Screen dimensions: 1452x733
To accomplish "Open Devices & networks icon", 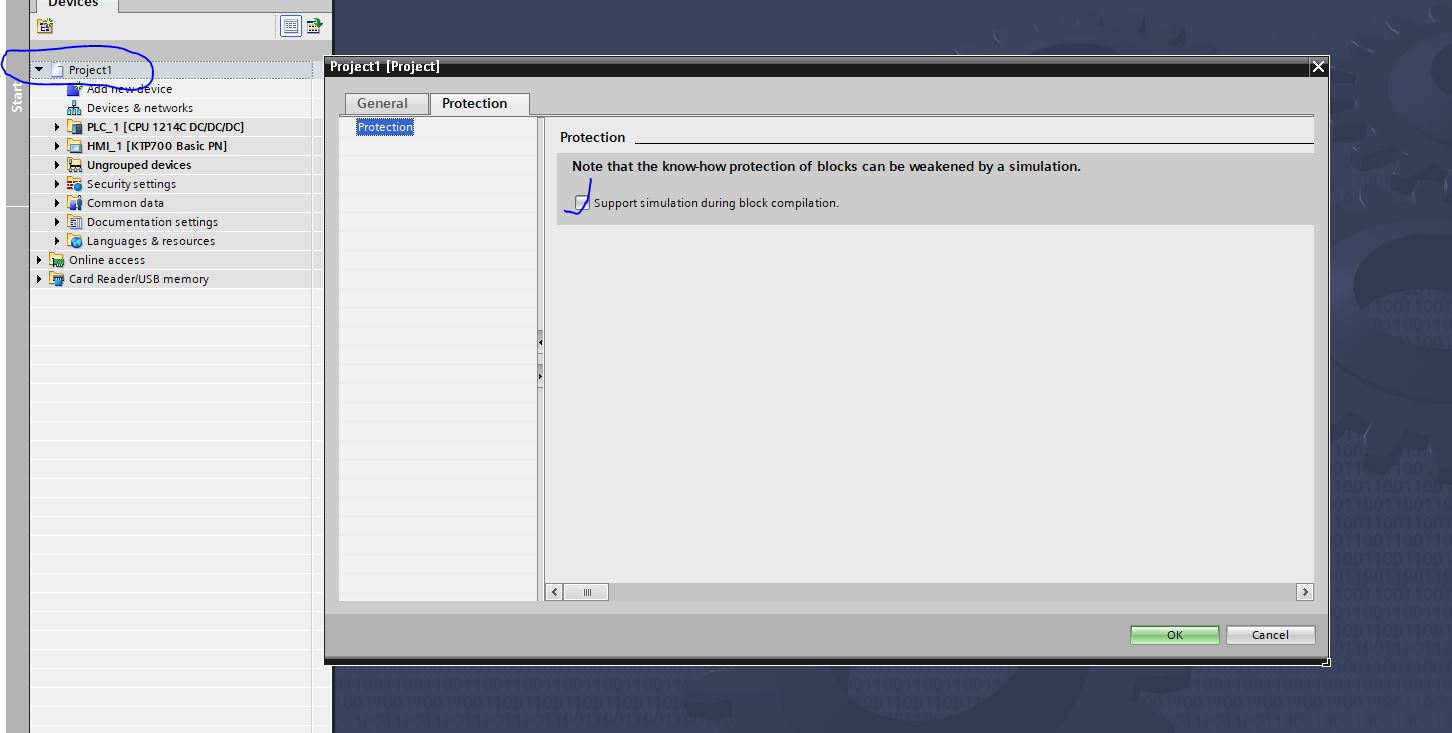I will click(75, 108).
